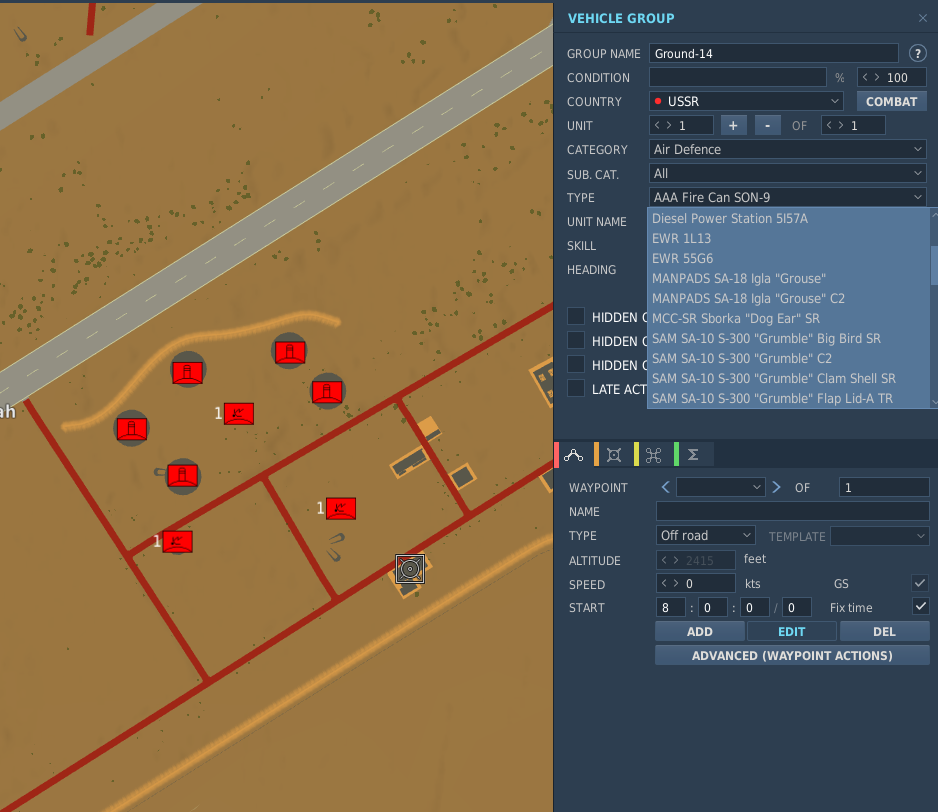Close the Vehicle Group panel
This screenshot has height=812, width=938.
click(922, 18)
